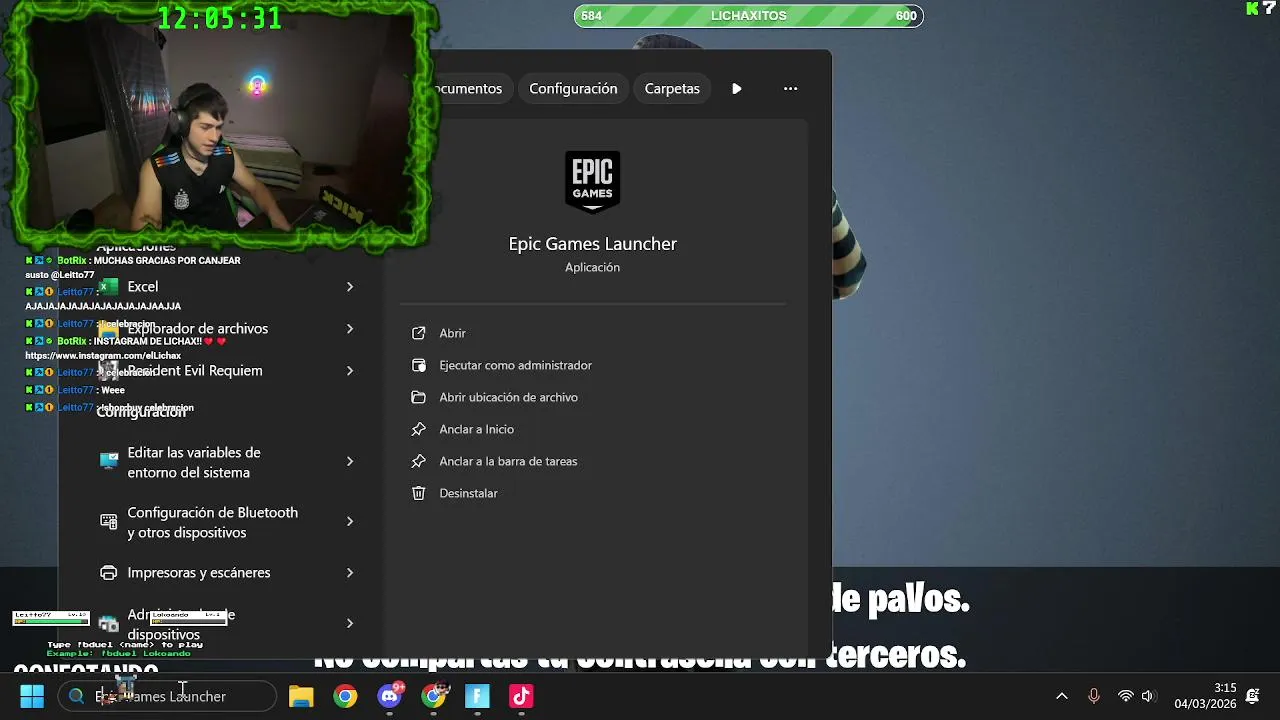The width and height of the screenshot is (1280, 720).
Task: Show hidden system tray icons
Action: pos(1062,696)
